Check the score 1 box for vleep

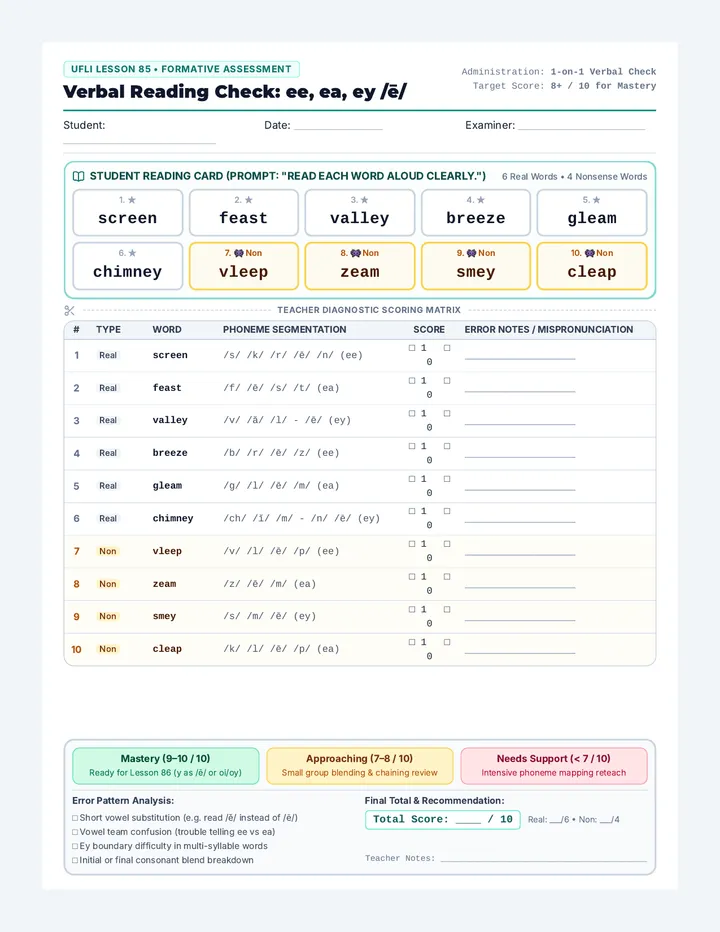412,544
